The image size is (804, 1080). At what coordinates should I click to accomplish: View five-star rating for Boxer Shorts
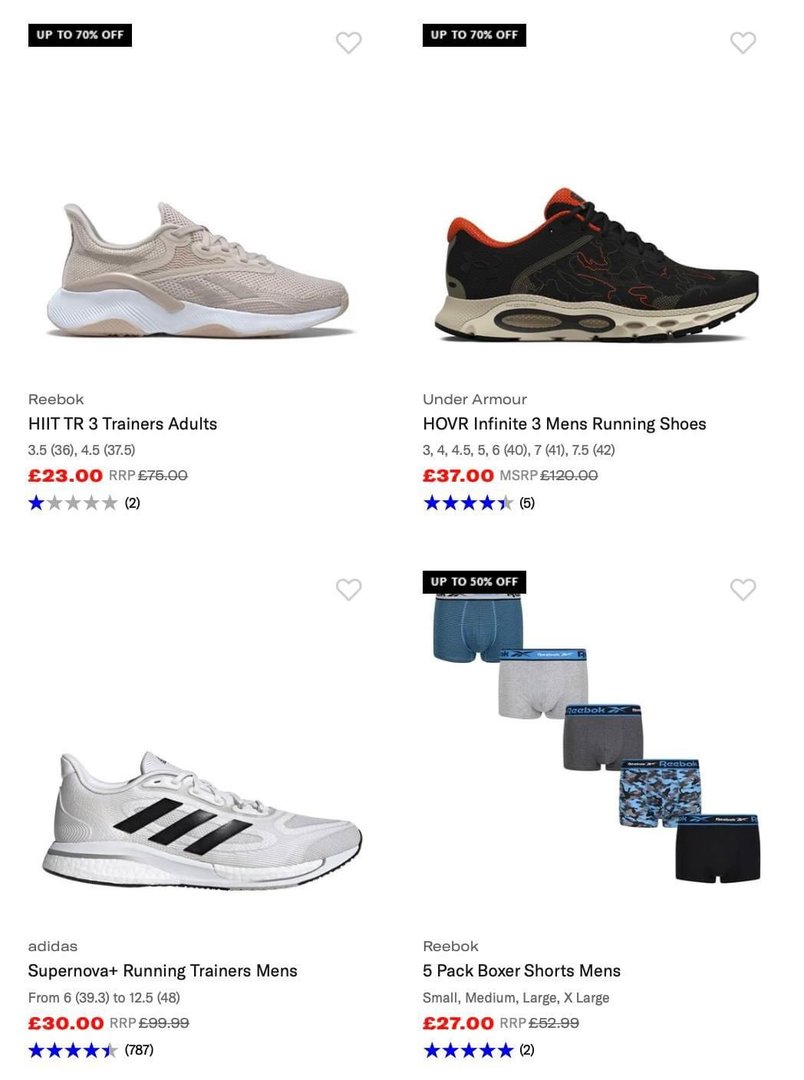pos(479,1050)
